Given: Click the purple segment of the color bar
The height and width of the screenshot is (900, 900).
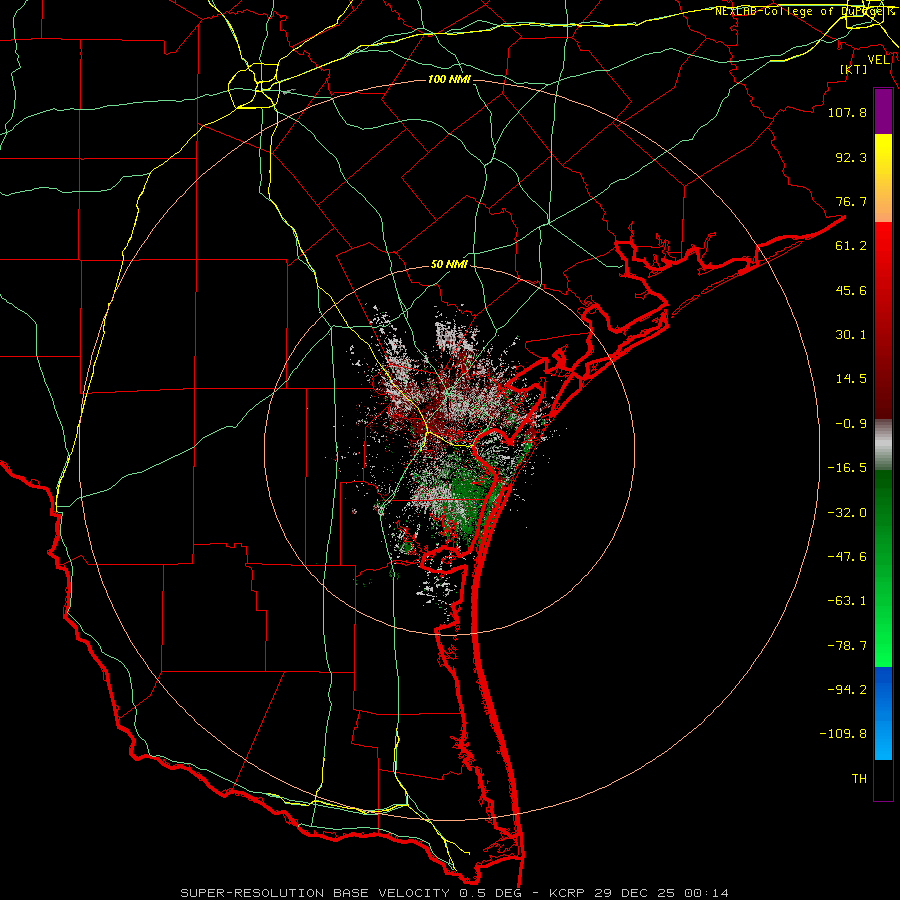Looking at the screenshot, I should point(883,111).
